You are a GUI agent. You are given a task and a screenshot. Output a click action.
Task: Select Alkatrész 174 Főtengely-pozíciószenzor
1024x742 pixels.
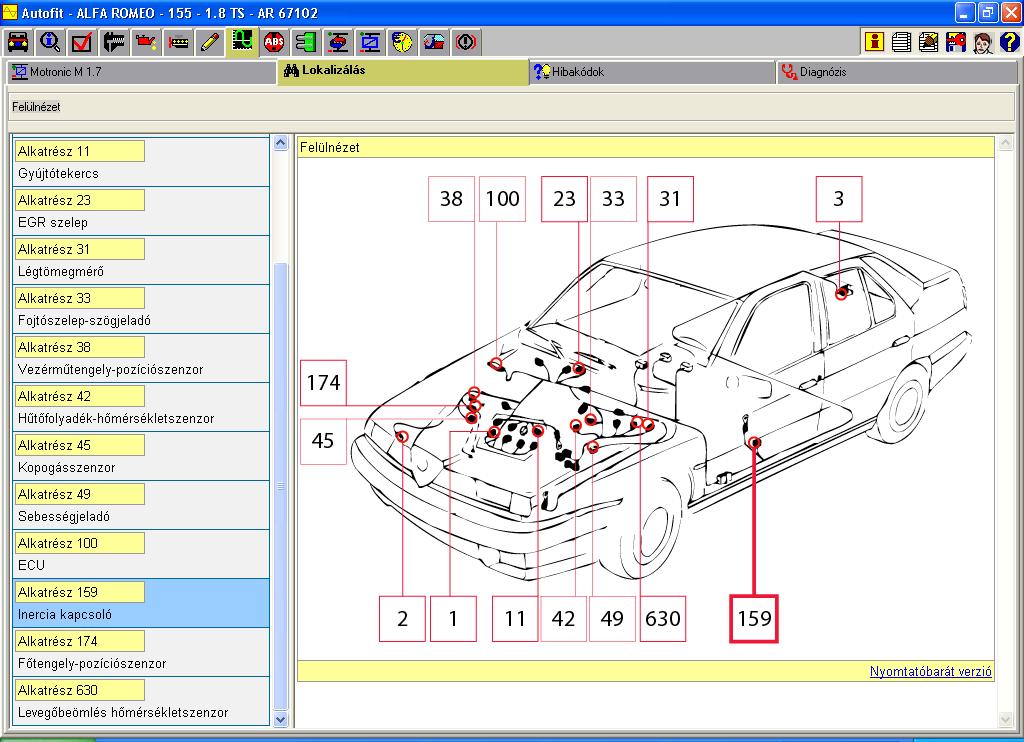141,652
